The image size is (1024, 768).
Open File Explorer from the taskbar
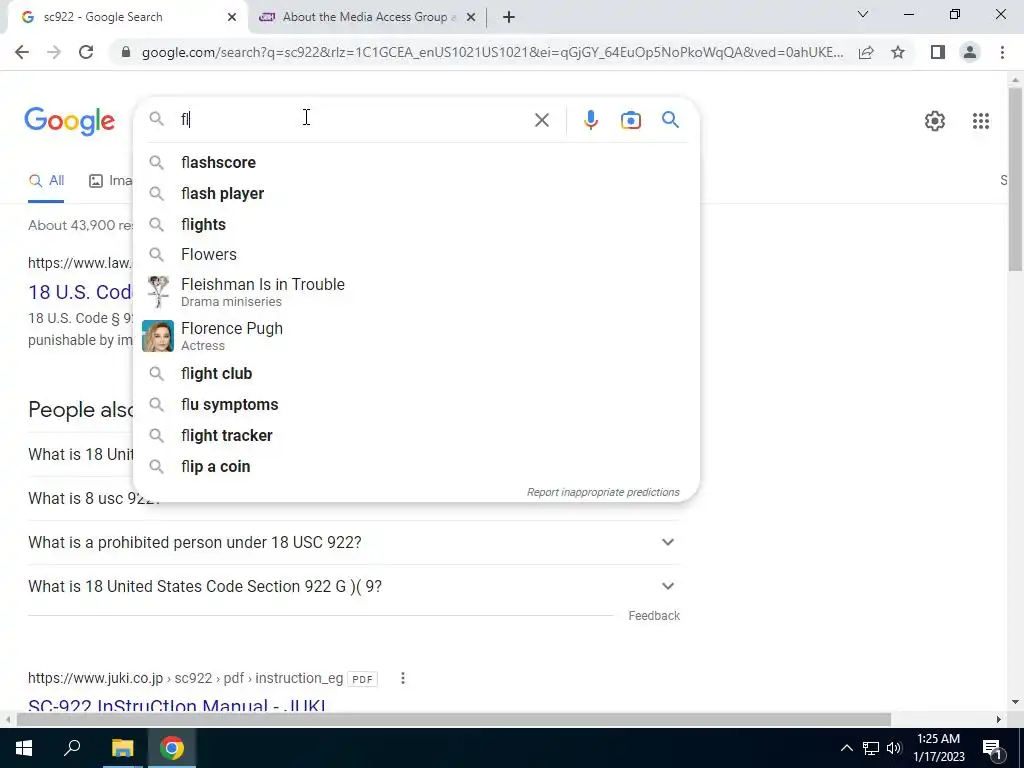(x=122, y=748)
